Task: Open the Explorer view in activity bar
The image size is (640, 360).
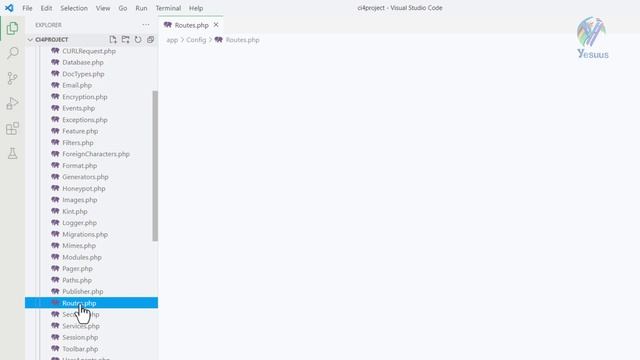Action: tap(12, 28)
